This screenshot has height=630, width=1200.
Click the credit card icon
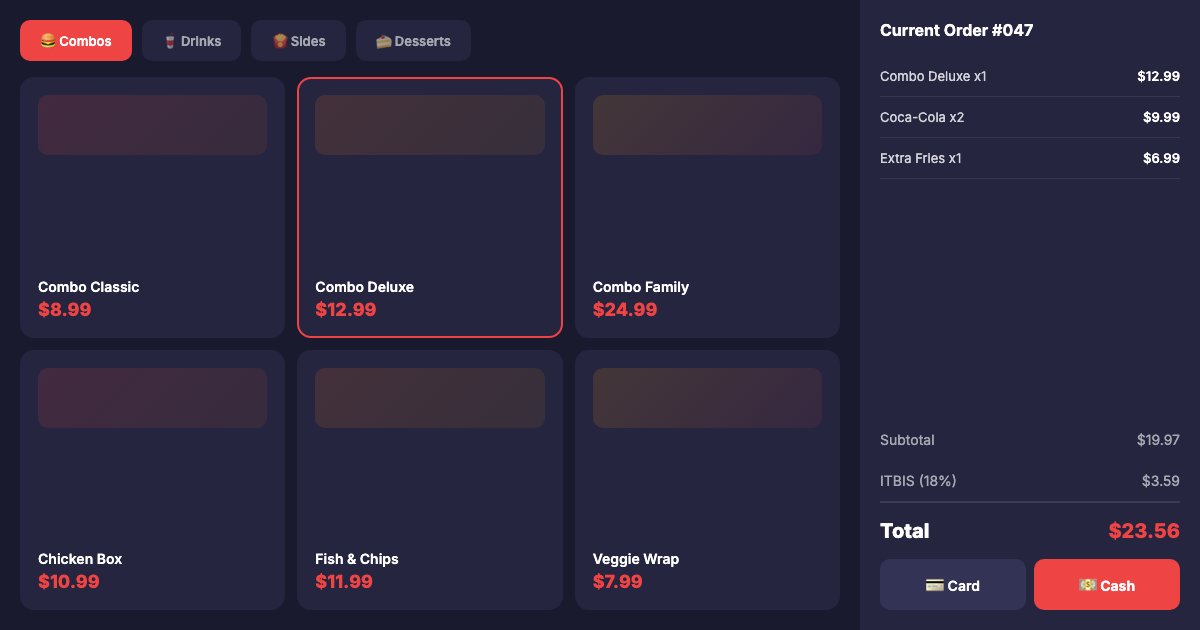pos(934,585)
